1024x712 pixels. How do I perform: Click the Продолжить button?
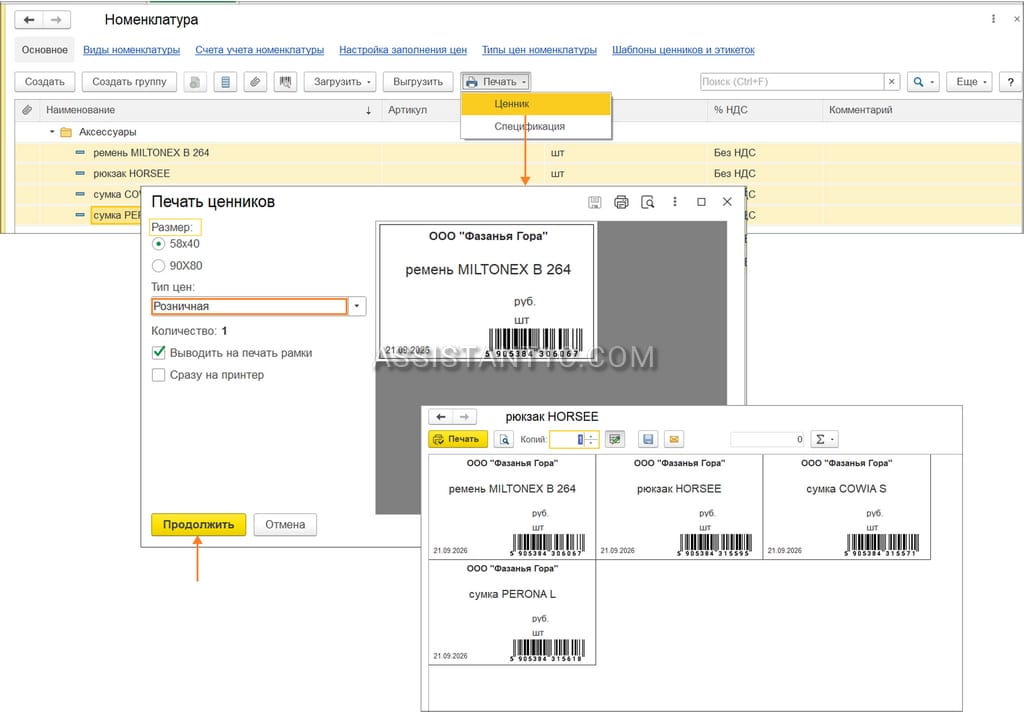click(x=199, y=525)
